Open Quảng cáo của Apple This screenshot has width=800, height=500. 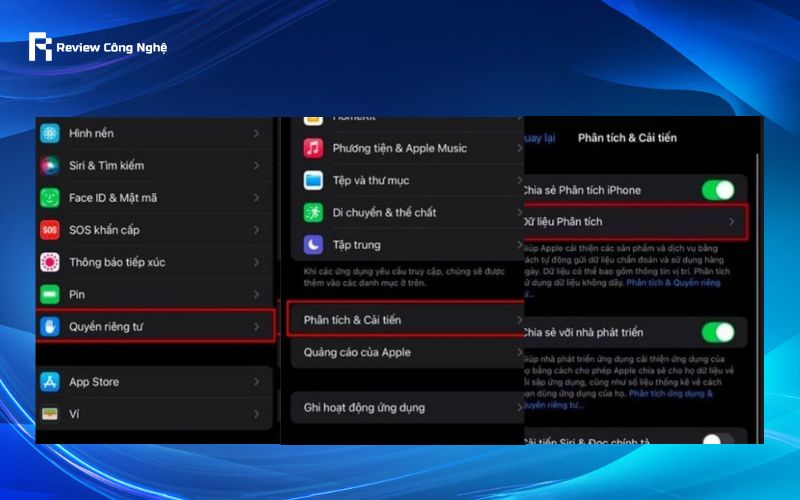[x=407, y=352]
